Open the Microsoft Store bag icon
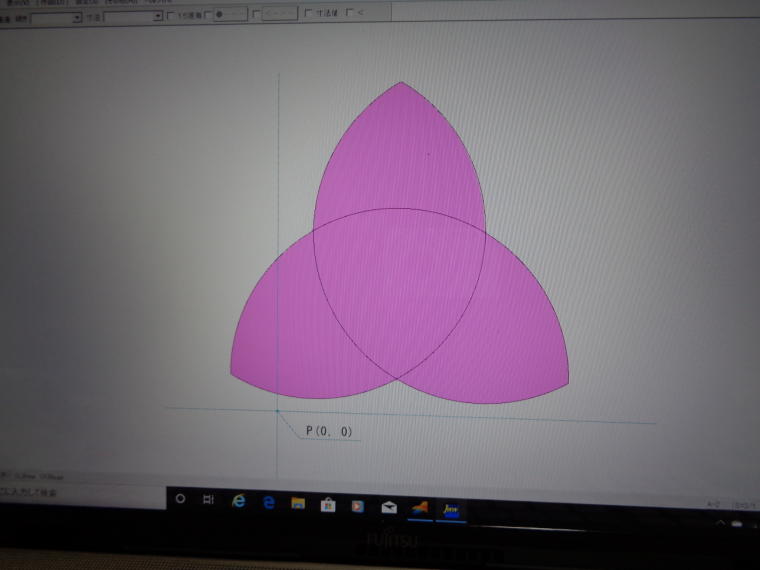Image resolution: width=760 pixels, height=570 pixels. pos(327,505)
